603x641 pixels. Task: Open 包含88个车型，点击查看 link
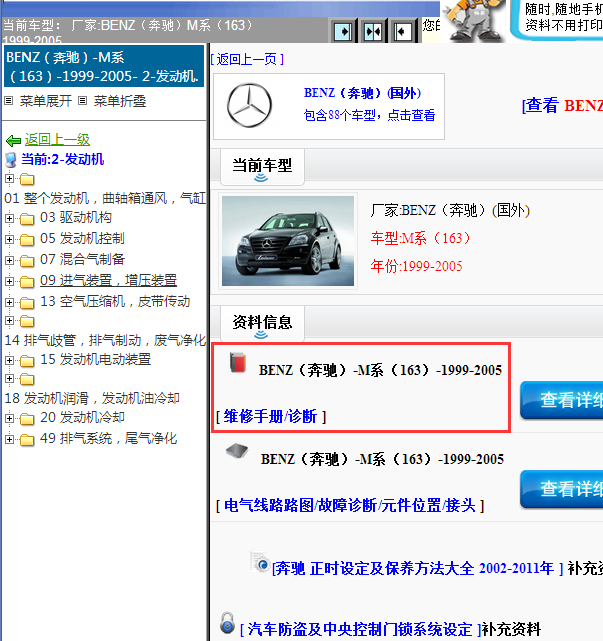pyautogui.click(x=370, y=115)
